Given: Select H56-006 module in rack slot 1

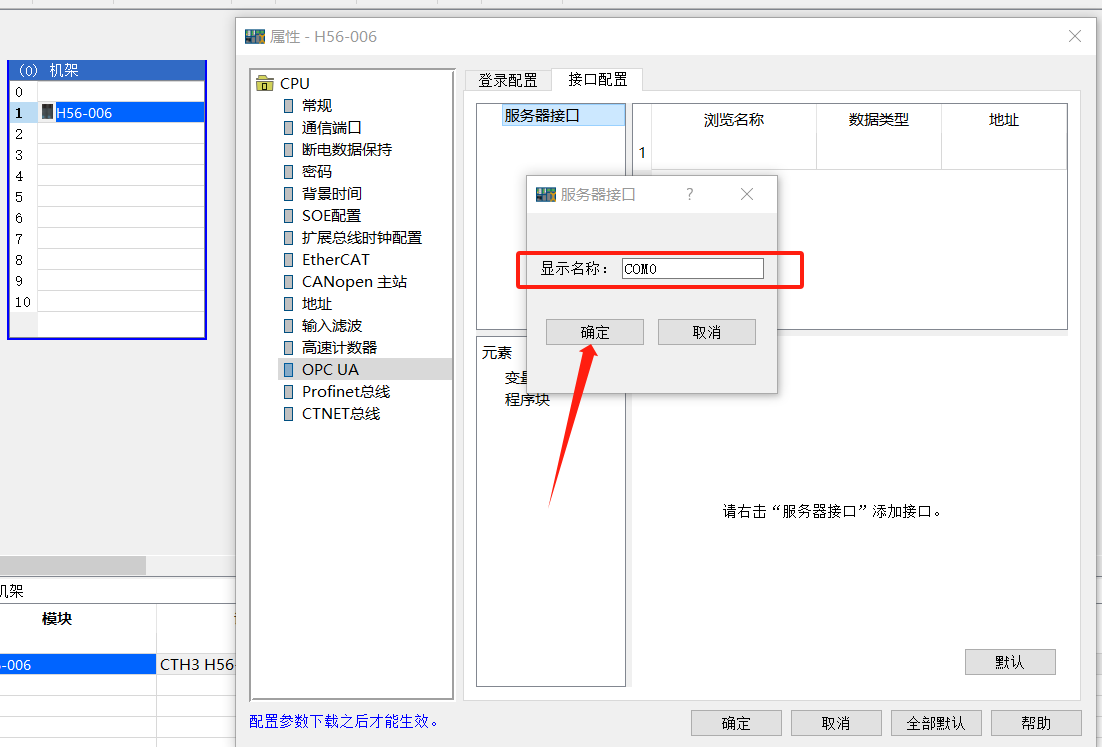Looking at the screenshot, I should click(x=121, y=112).
